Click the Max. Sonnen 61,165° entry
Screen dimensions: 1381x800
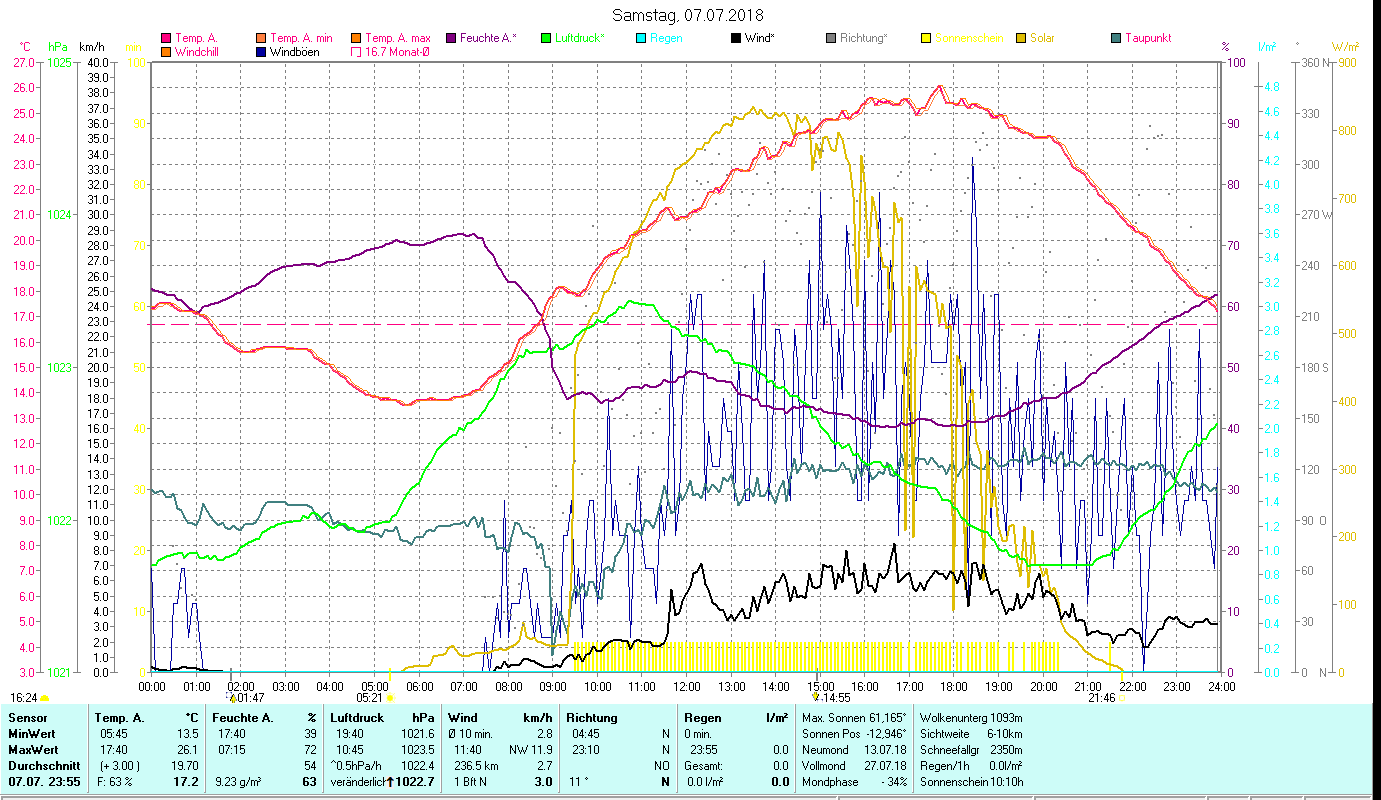(854, 717)
